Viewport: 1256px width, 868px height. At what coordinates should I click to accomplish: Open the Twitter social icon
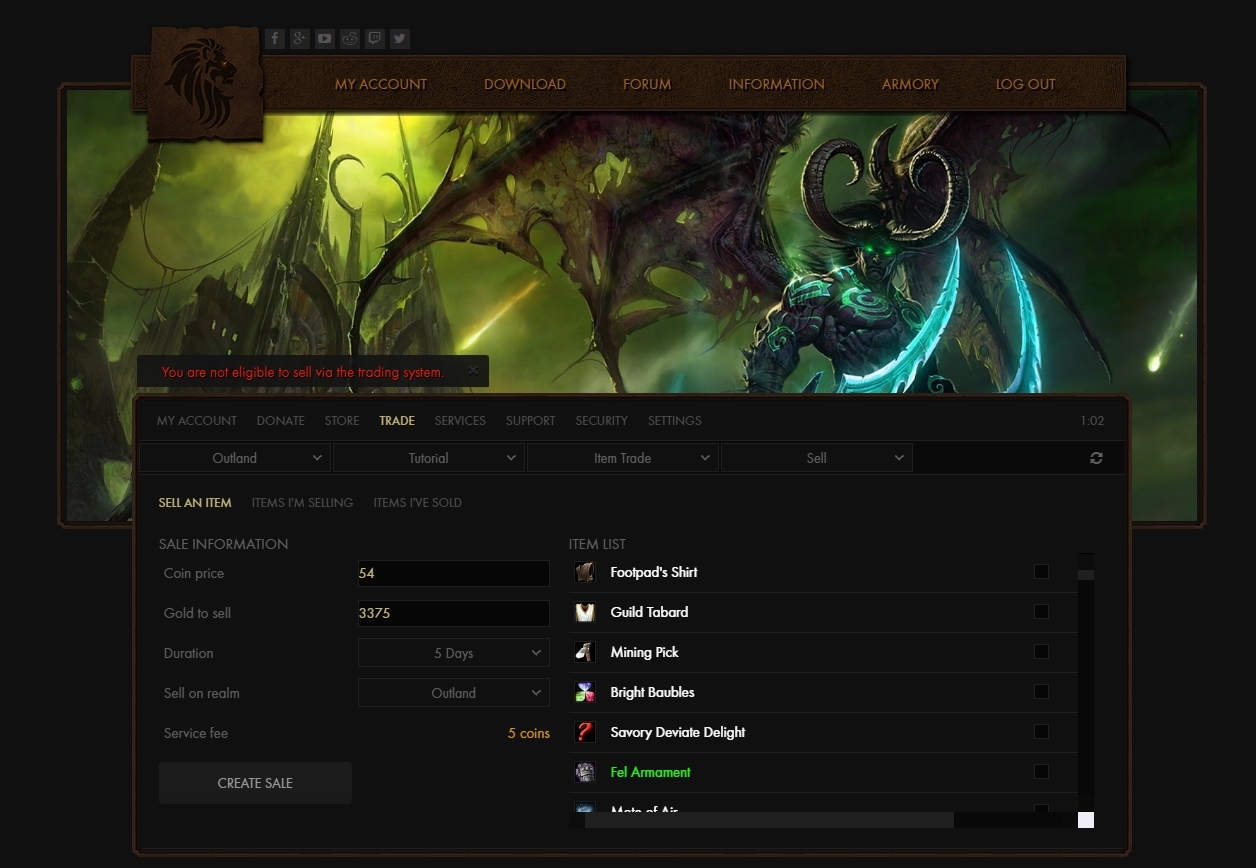[x=400, y=39]
